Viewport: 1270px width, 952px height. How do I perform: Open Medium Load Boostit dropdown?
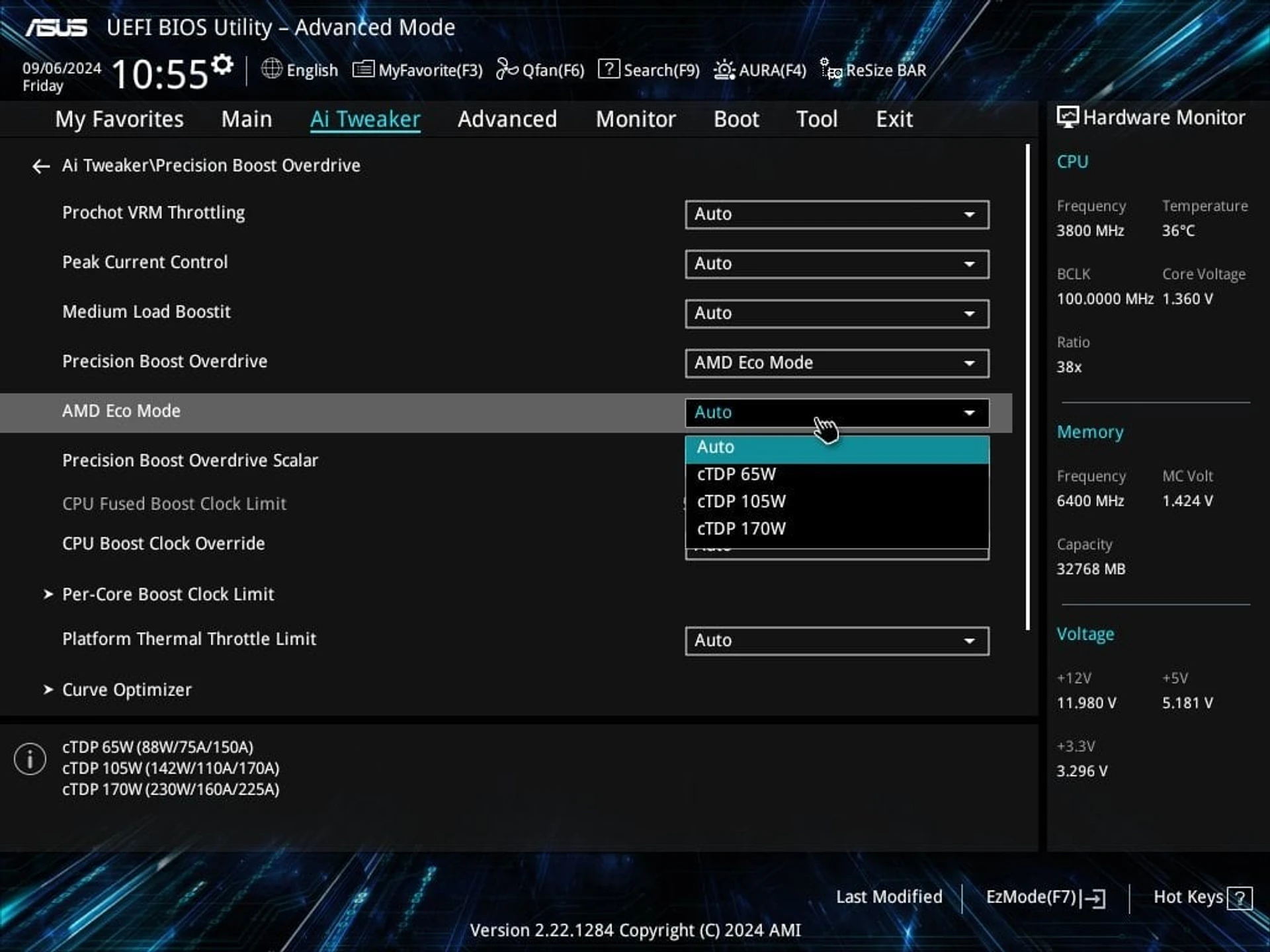[837, 313]
